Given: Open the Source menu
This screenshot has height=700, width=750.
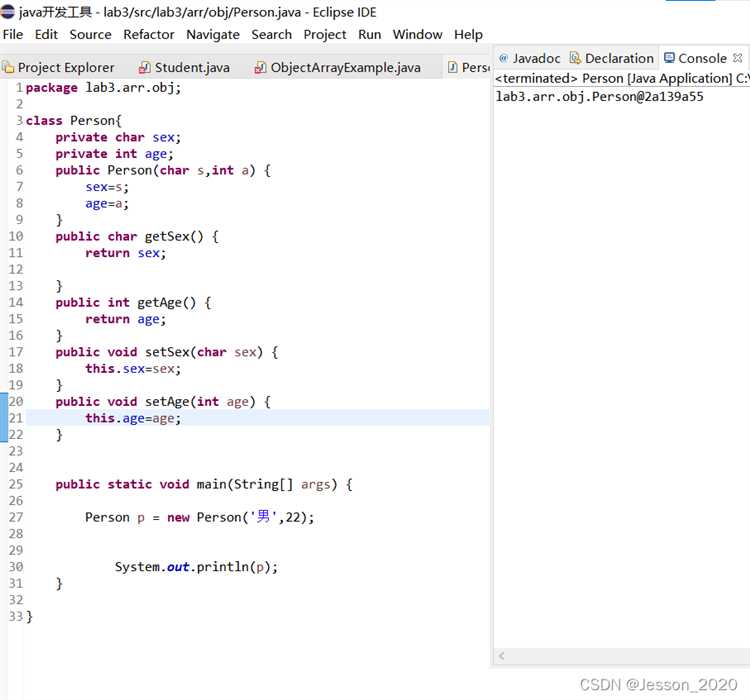Looking at the screenshot, I should (x=90, y=34).
